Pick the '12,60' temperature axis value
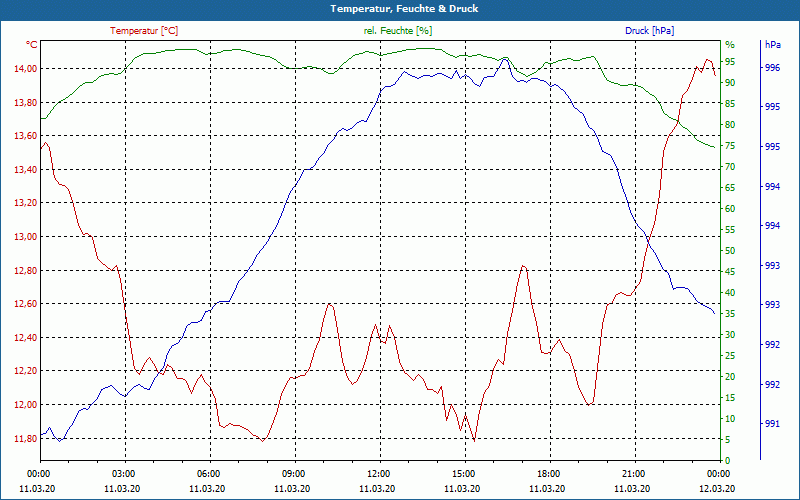This screenshot has height=500, width=800. click(x=26, y=304)
